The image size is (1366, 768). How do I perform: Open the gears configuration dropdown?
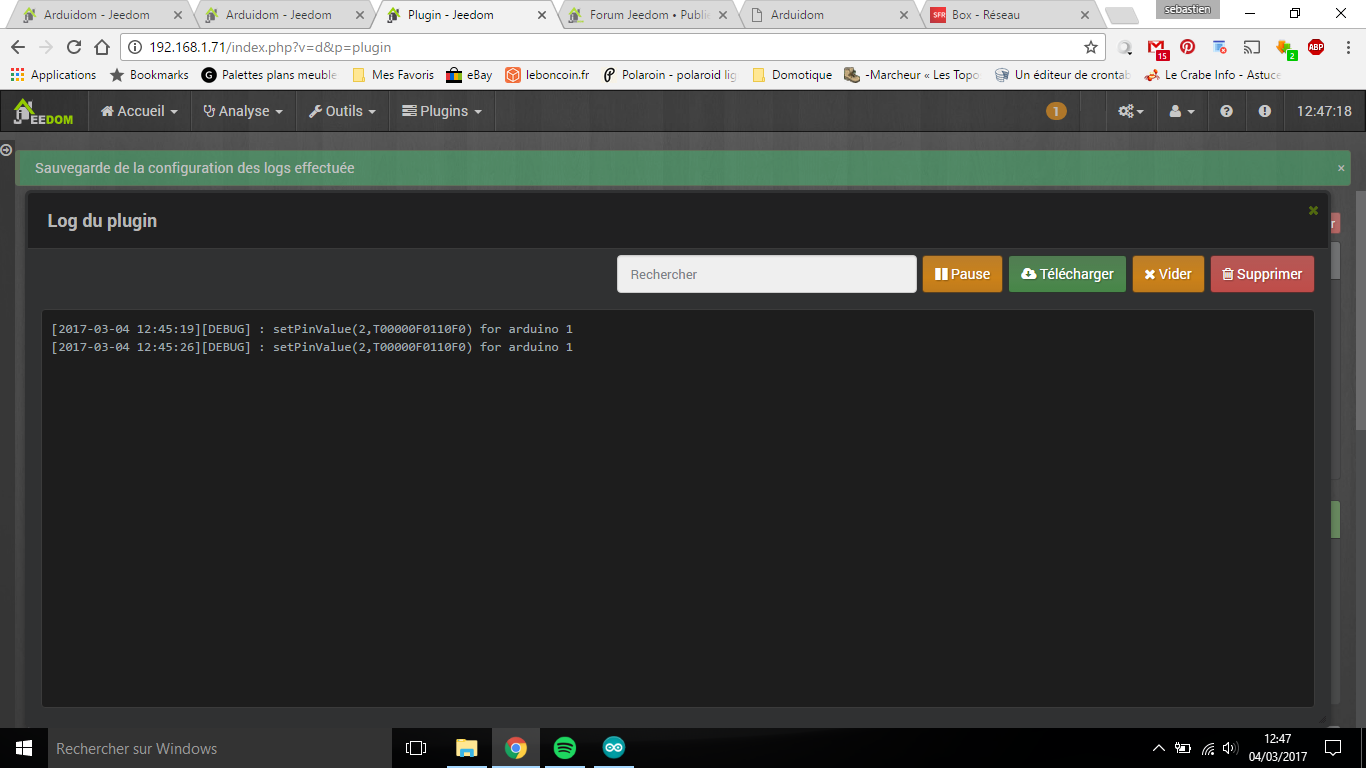point(1131,111)
